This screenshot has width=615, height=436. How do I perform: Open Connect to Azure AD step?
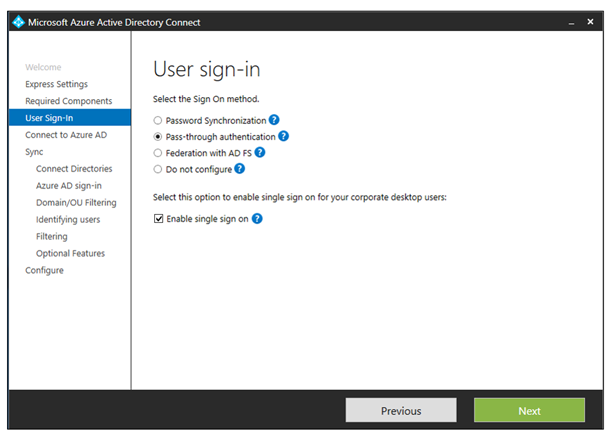(66, 135)
